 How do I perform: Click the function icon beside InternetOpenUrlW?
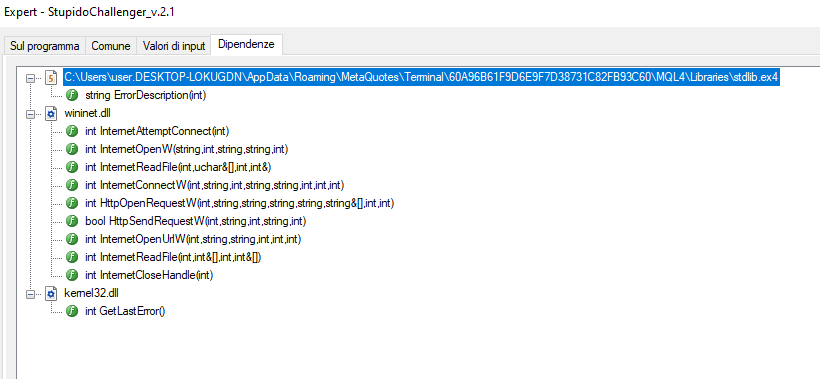click(x=72, y=239)
